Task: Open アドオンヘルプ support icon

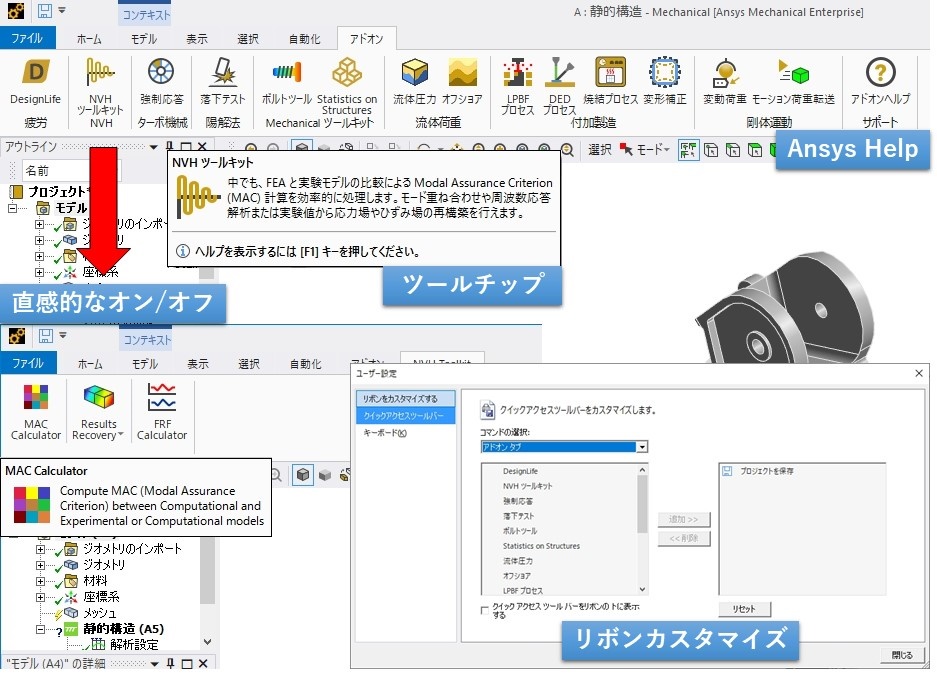Action: [x=880, y=82]
